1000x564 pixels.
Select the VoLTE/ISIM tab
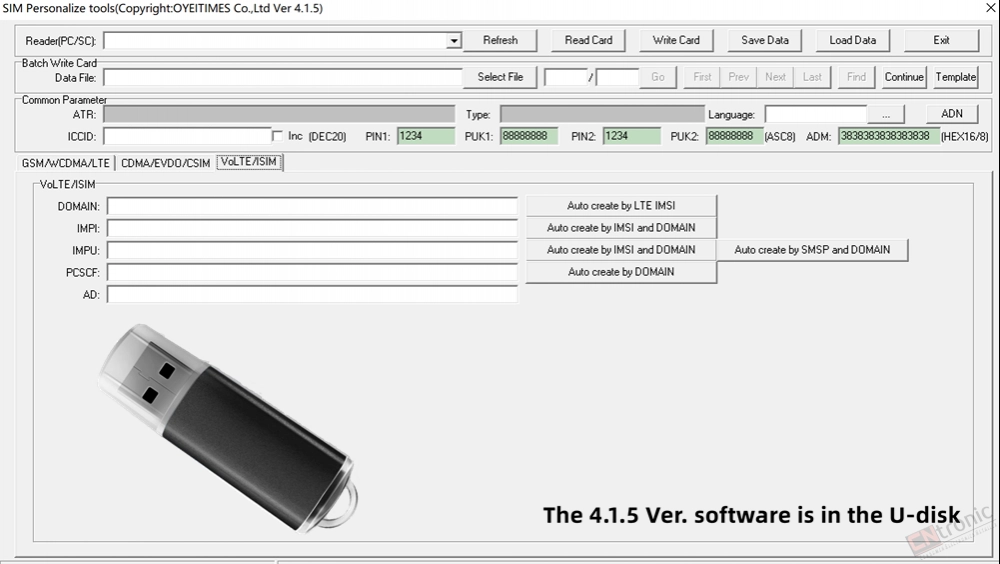pos(249,162)
